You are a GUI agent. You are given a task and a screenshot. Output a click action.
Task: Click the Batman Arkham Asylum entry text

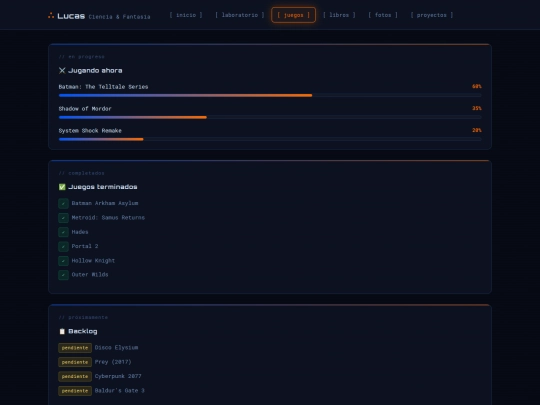tap(105, 203)
